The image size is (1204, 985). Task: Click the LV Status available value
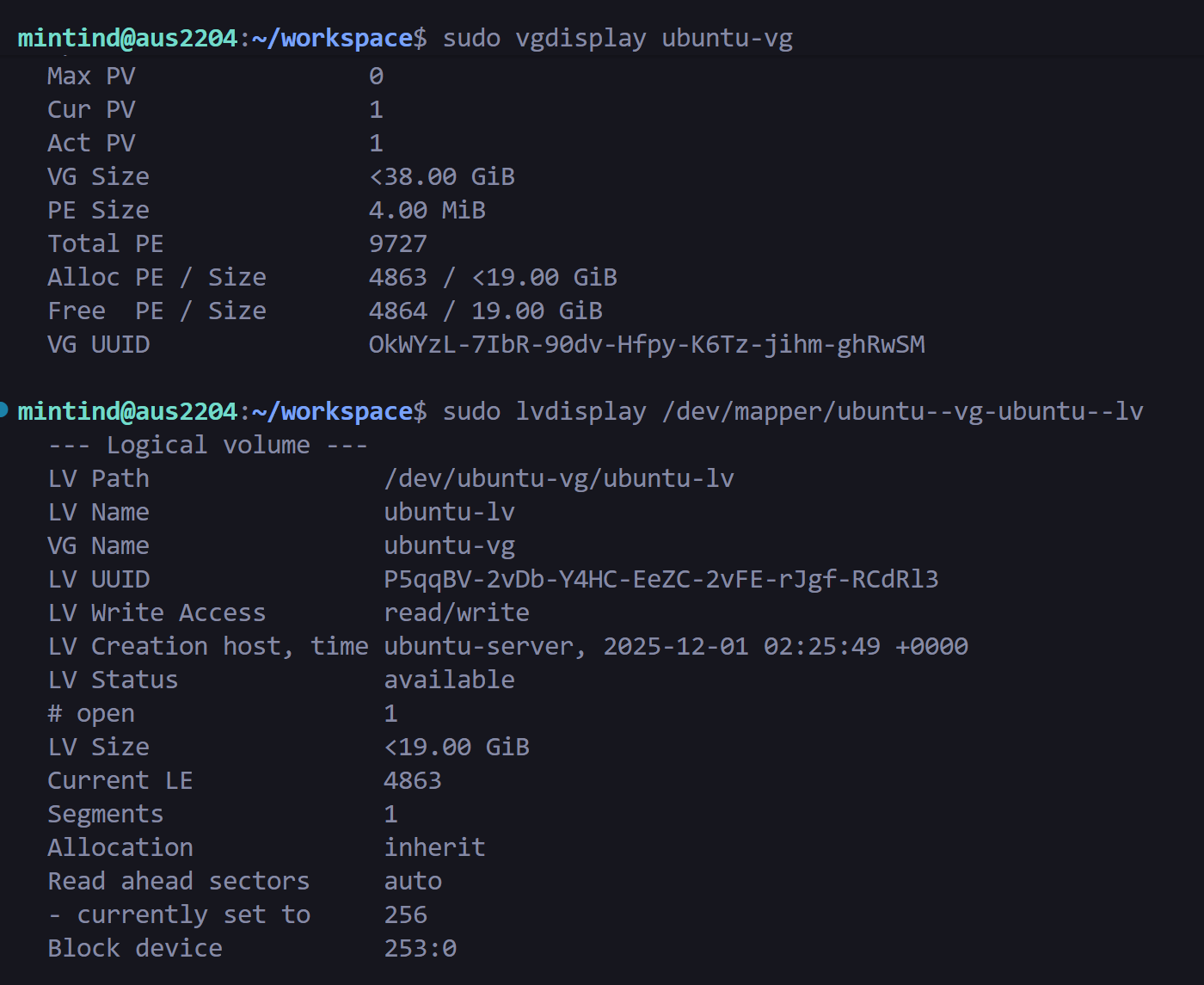click(449, 680)
